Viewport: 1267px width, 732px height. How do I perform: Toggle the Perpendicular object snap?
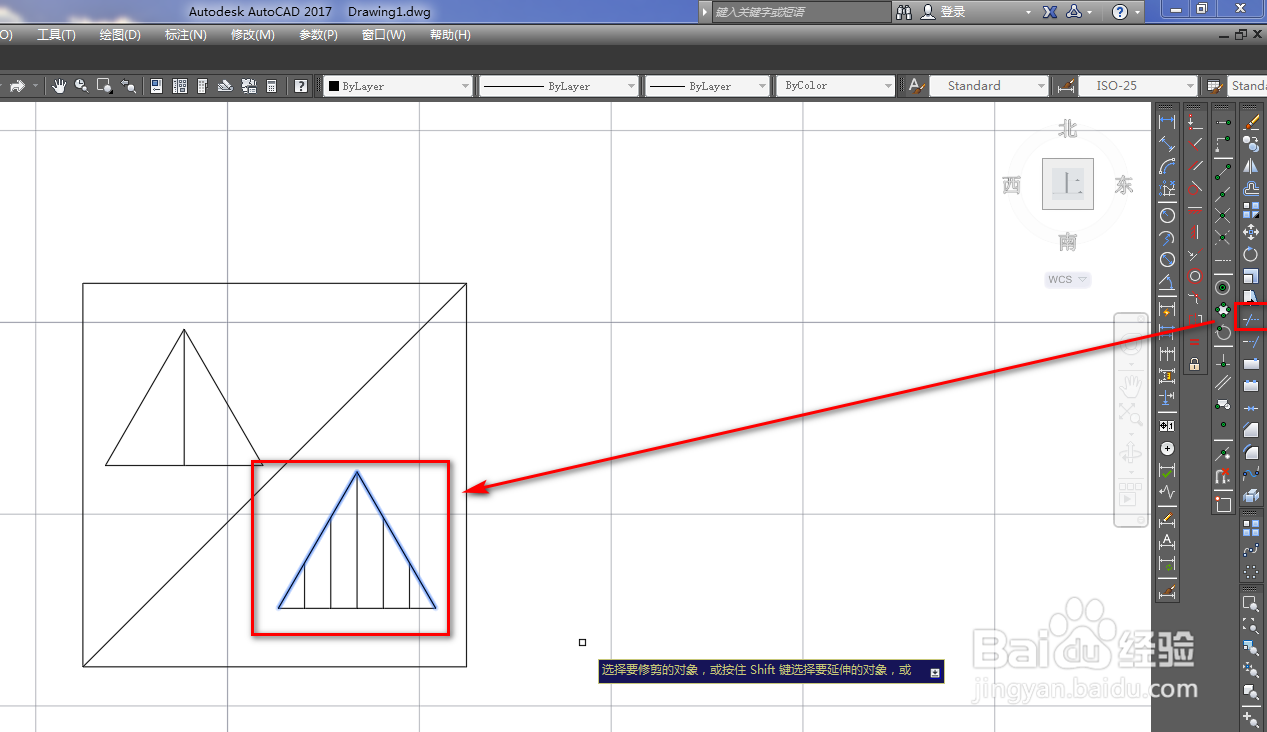click(1223, 360)
